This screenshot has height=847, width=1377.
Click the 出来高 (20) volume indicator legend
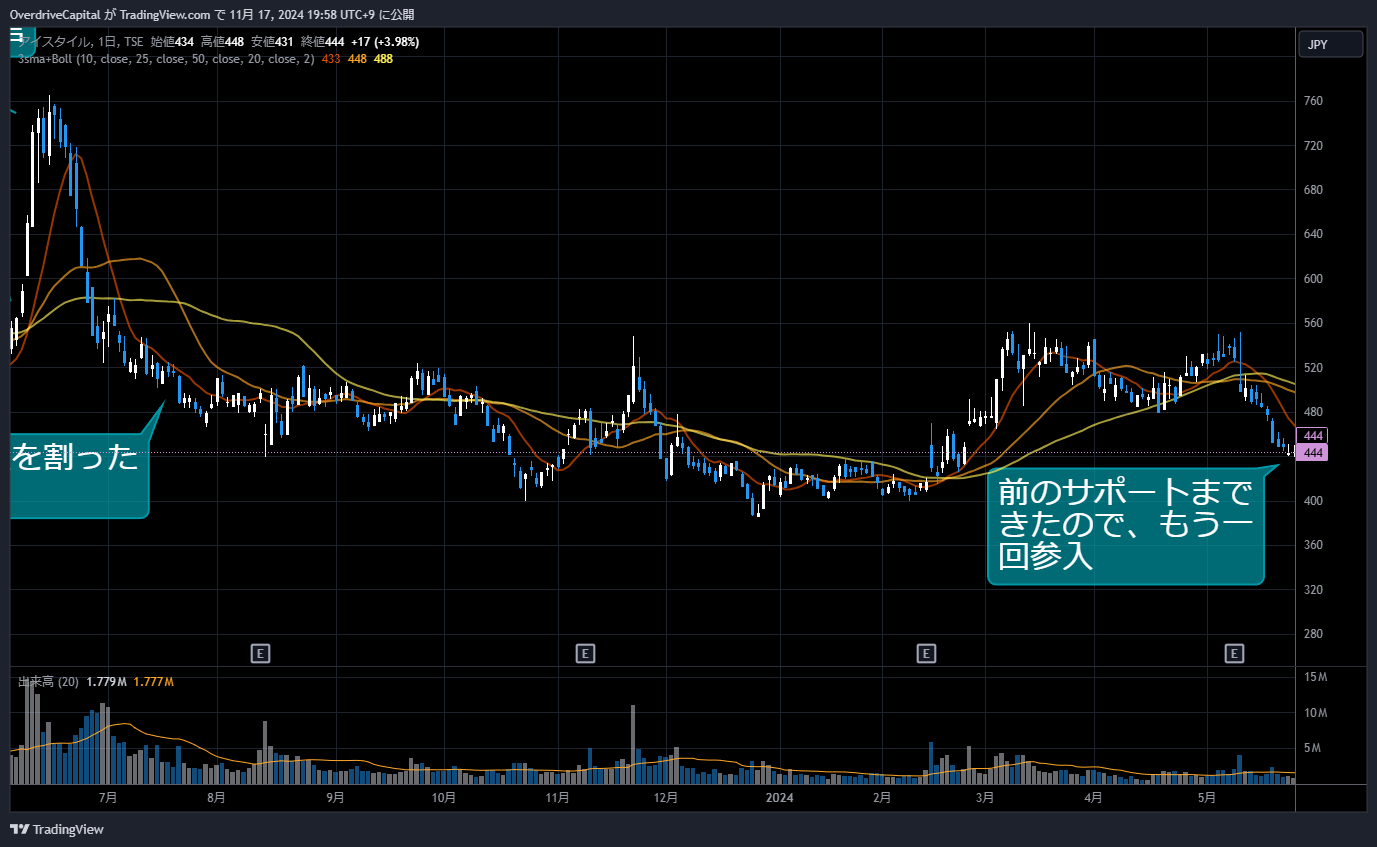[48, 682]
